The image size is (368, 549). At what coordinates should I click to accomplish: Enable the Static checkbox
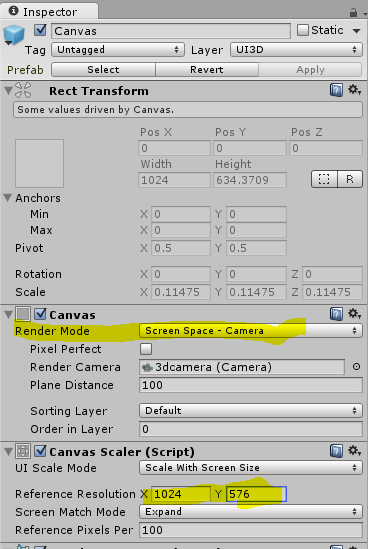point(303,30)
